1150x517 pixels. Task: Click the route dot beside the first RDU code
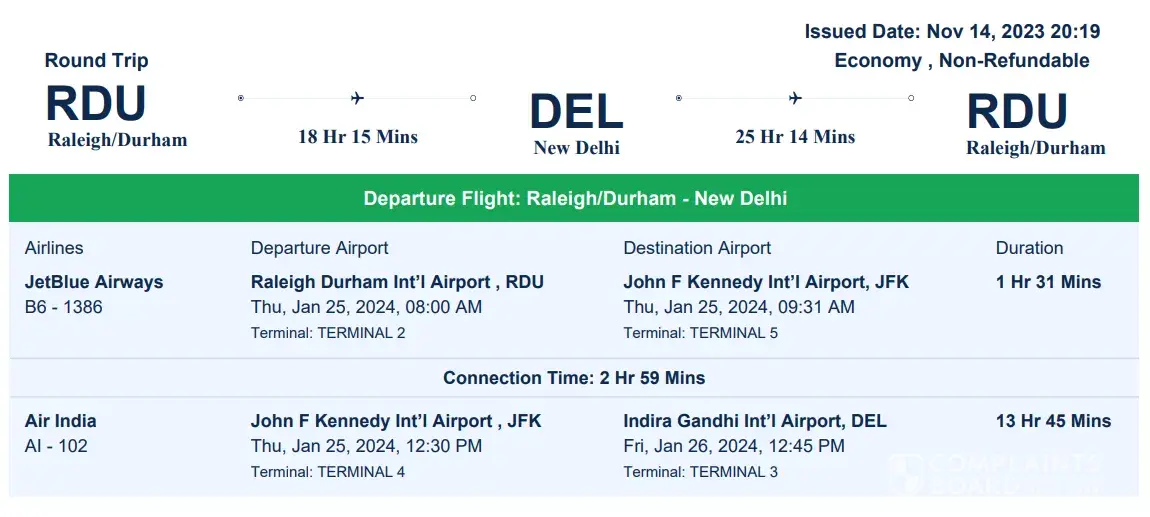[241, 98]
